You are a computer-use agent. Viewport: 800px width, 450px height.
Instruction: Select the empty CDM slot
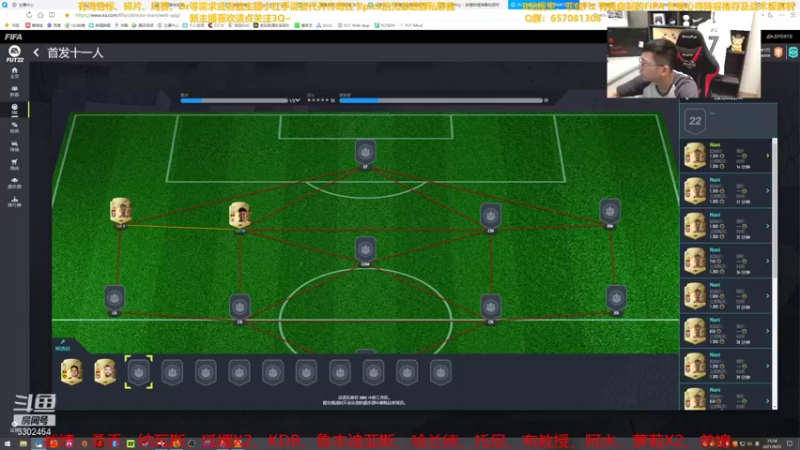coord(365,249)
